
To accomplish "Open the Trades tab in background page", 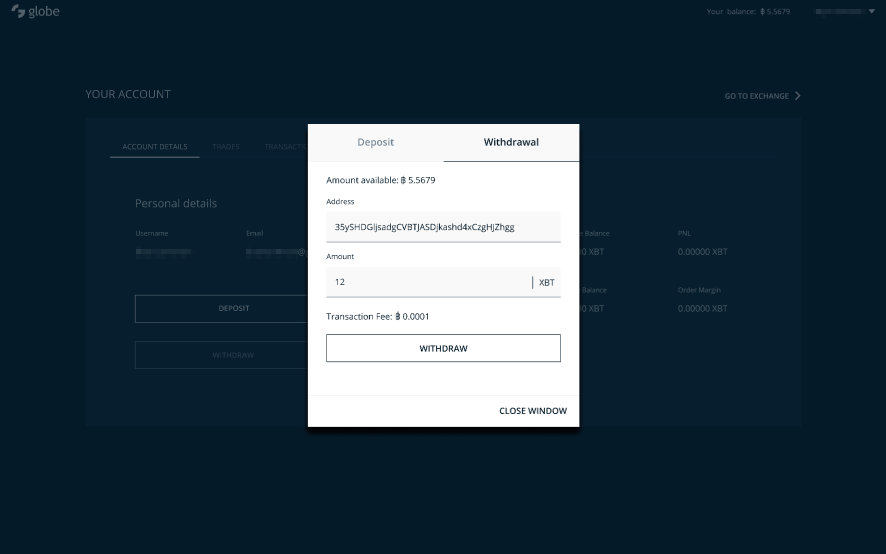I will [226, 146].
